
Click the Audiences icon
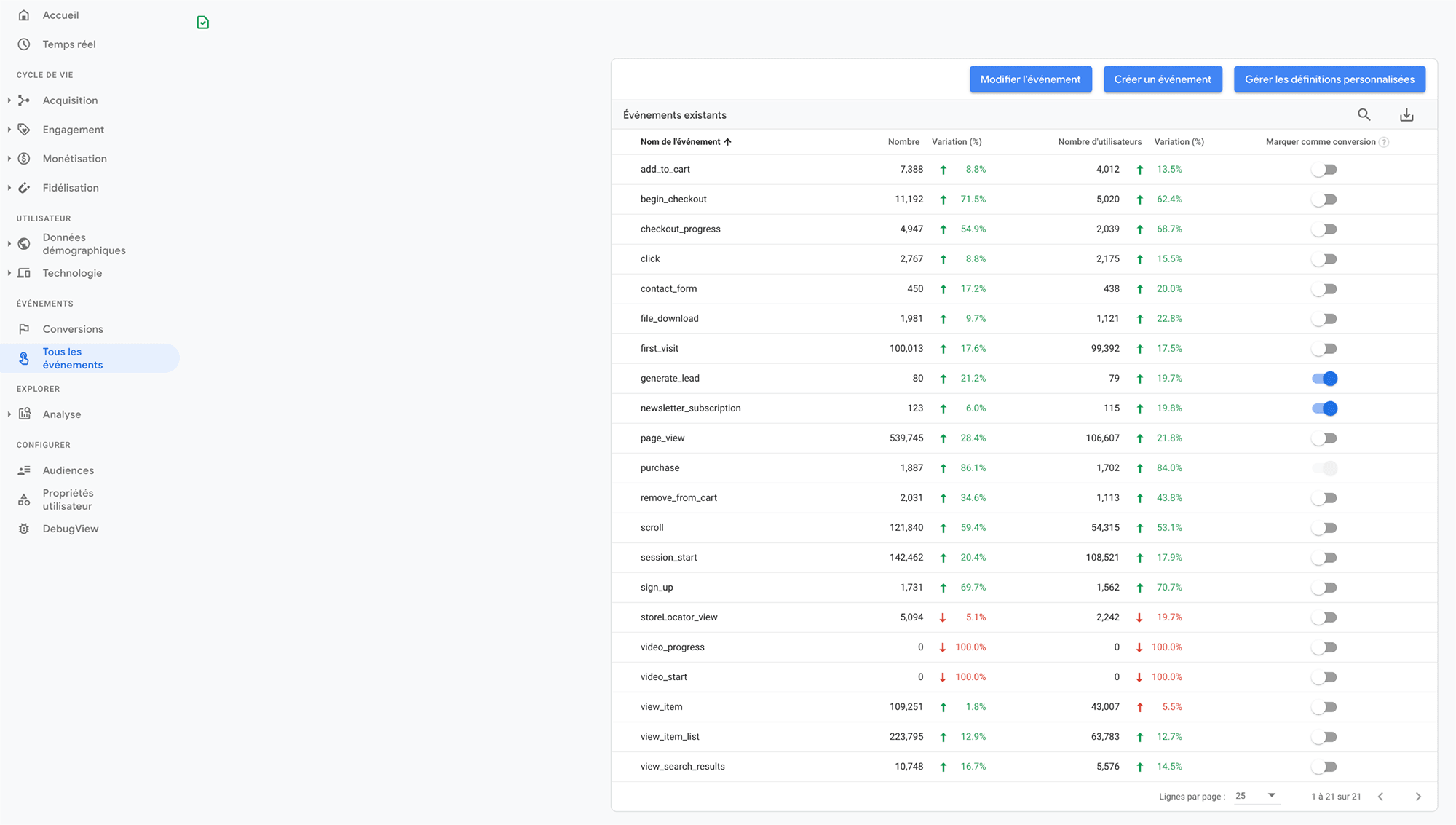tap(24, 470)
